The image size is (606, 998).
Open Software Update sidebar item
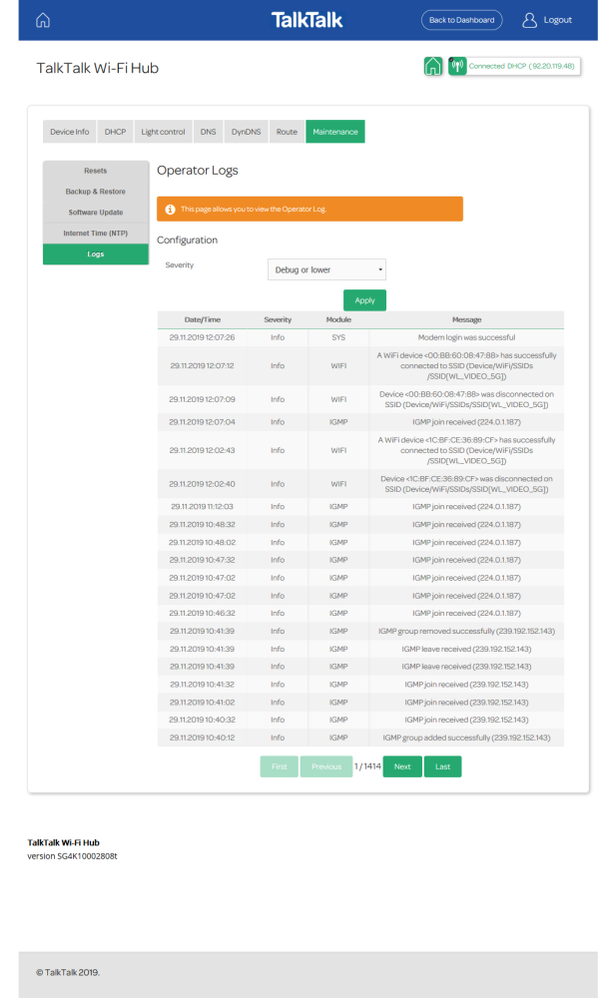pyautogui.click(x=96, y=213)
